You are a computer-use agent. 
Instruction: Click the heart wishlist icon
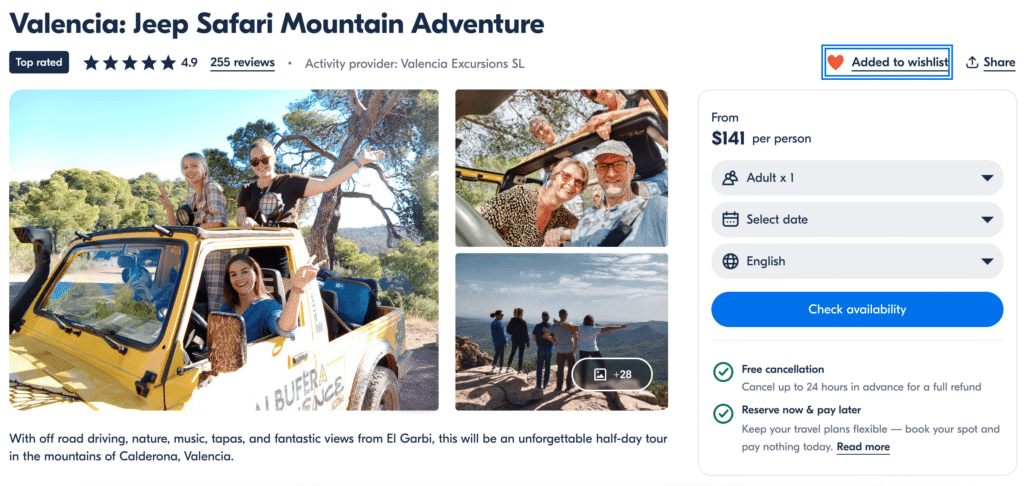(x=836, y=62)
